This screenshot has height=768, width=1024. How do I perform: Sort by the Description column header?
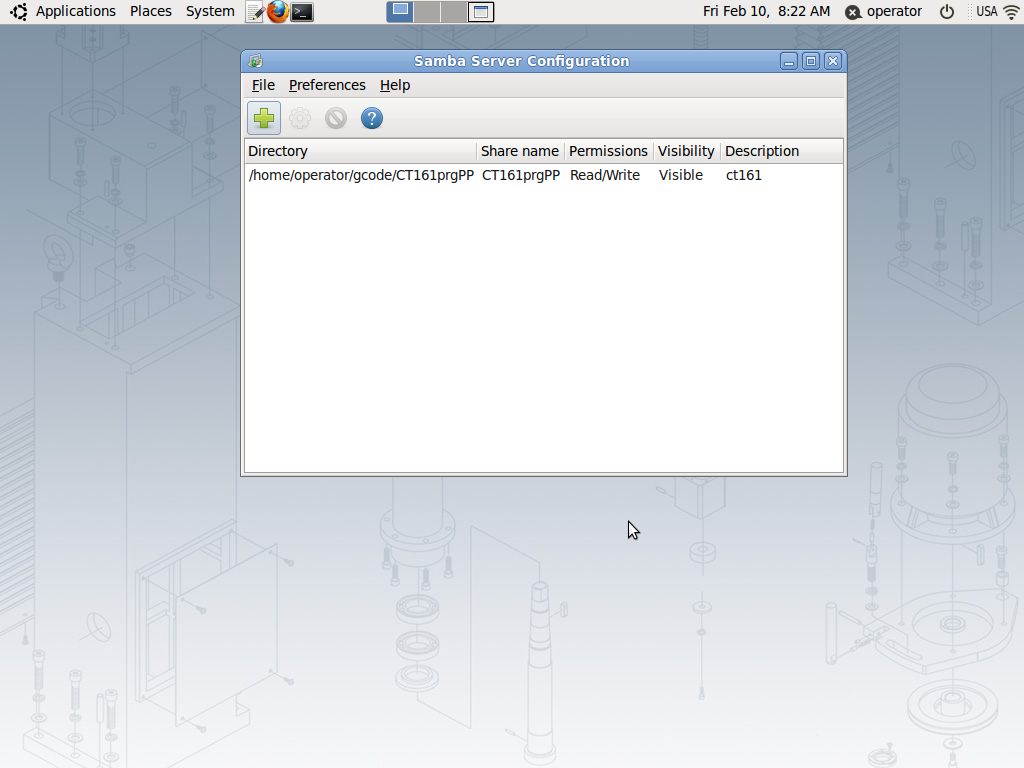click(x=781, y=151)
